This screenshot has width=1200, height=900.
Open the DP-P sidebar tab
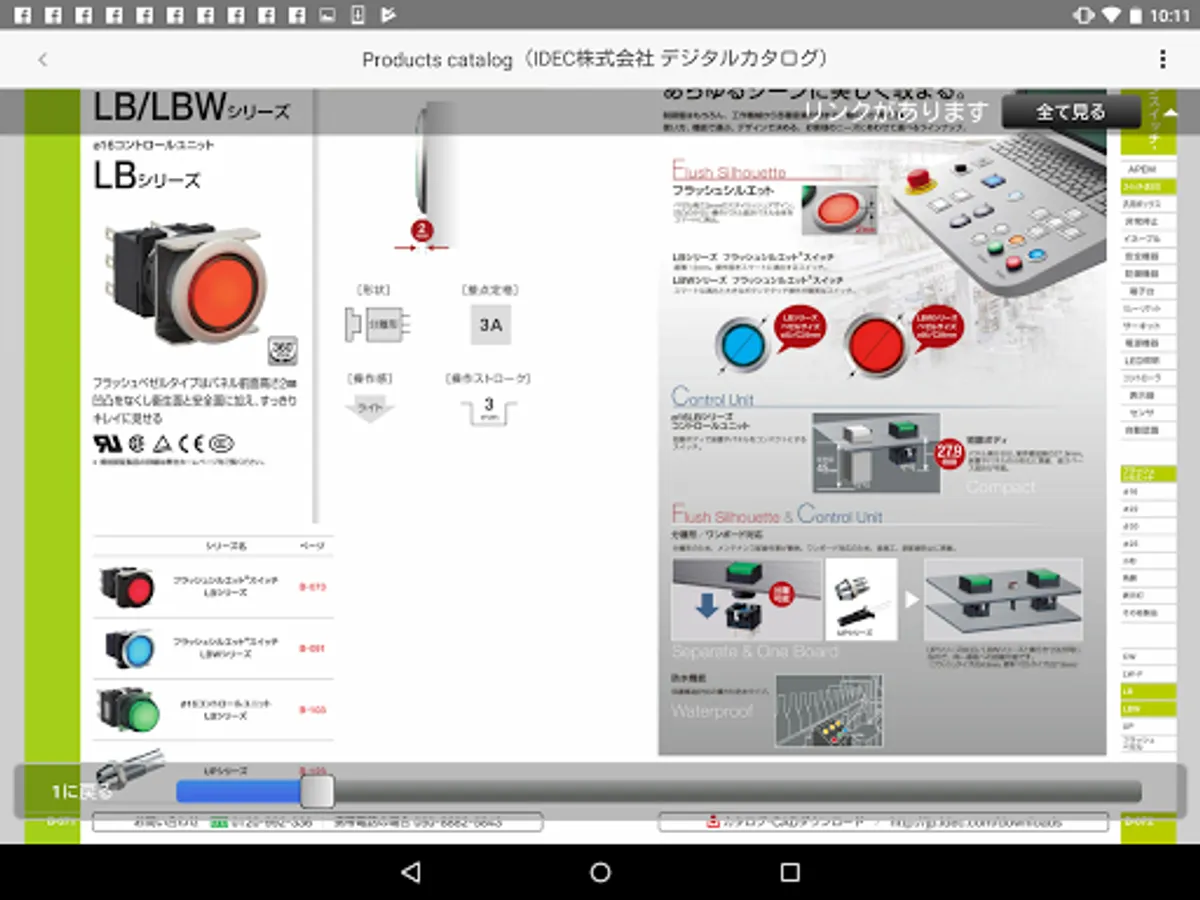point(1147,674)
